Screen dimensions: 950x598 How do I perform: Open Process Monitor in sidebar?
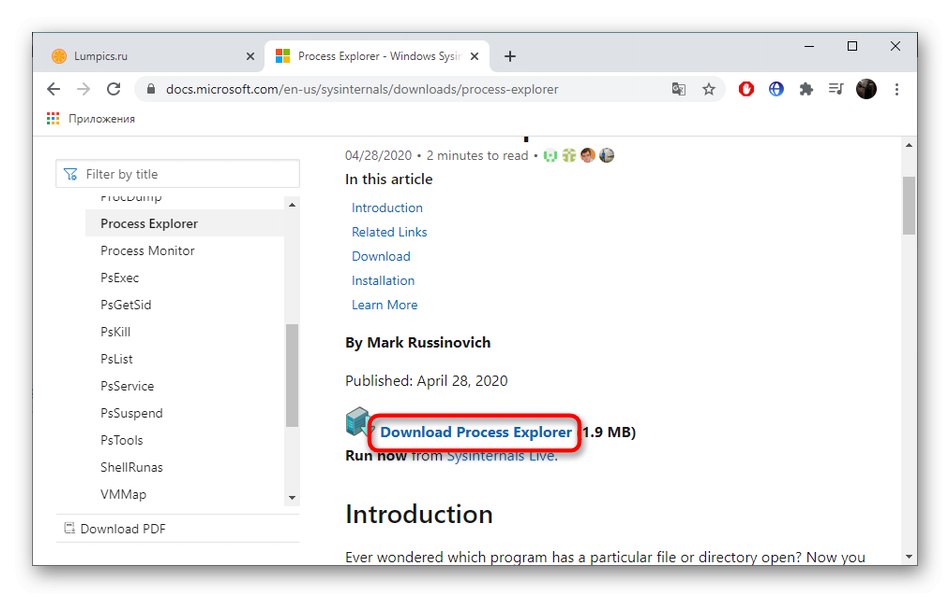coord(147,251)
